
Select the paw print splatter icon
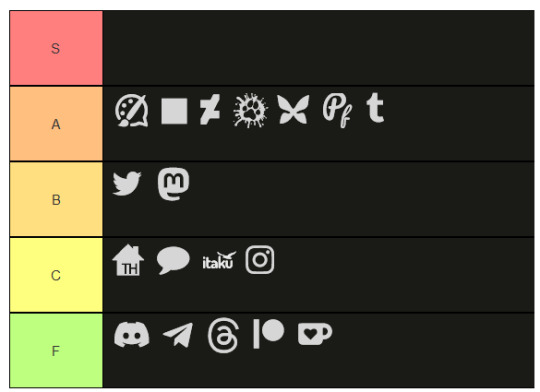click(250, 110)
